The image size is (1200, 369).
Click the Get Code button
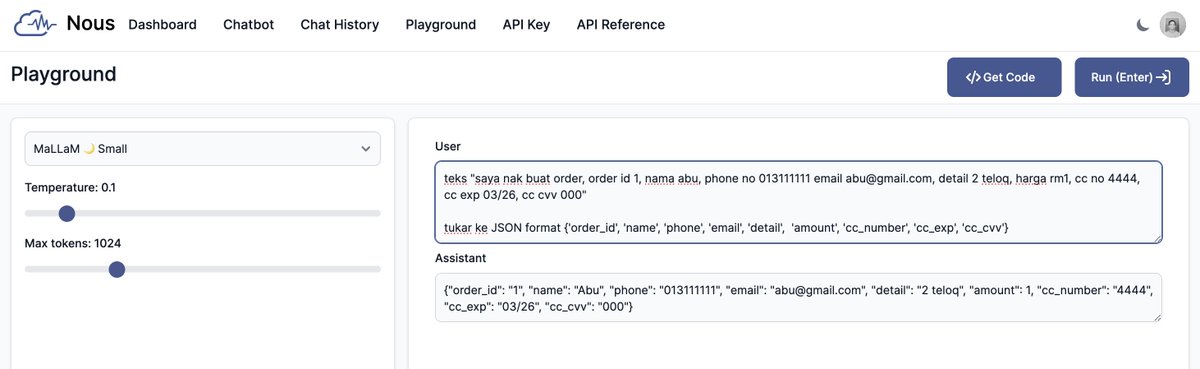[x=1004, y=77]
